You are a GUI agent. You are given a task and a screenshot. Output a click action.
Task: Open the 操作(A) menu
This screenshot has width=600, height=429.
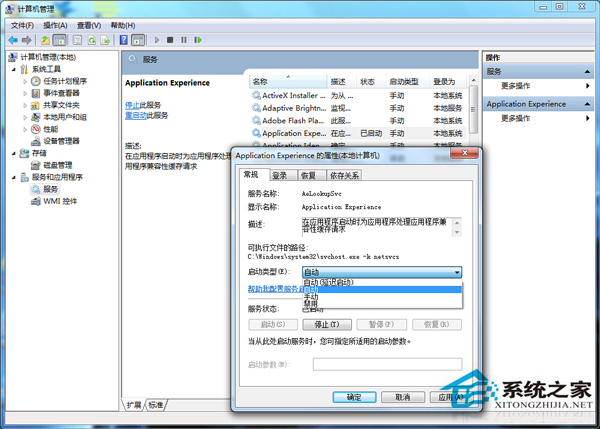coord(55,26)
